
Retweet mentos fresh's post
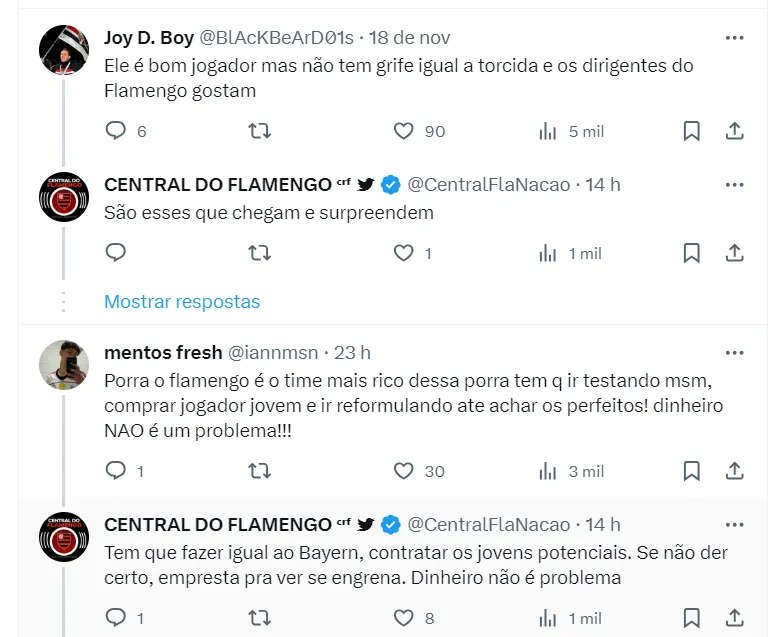(x=259, y=471)
